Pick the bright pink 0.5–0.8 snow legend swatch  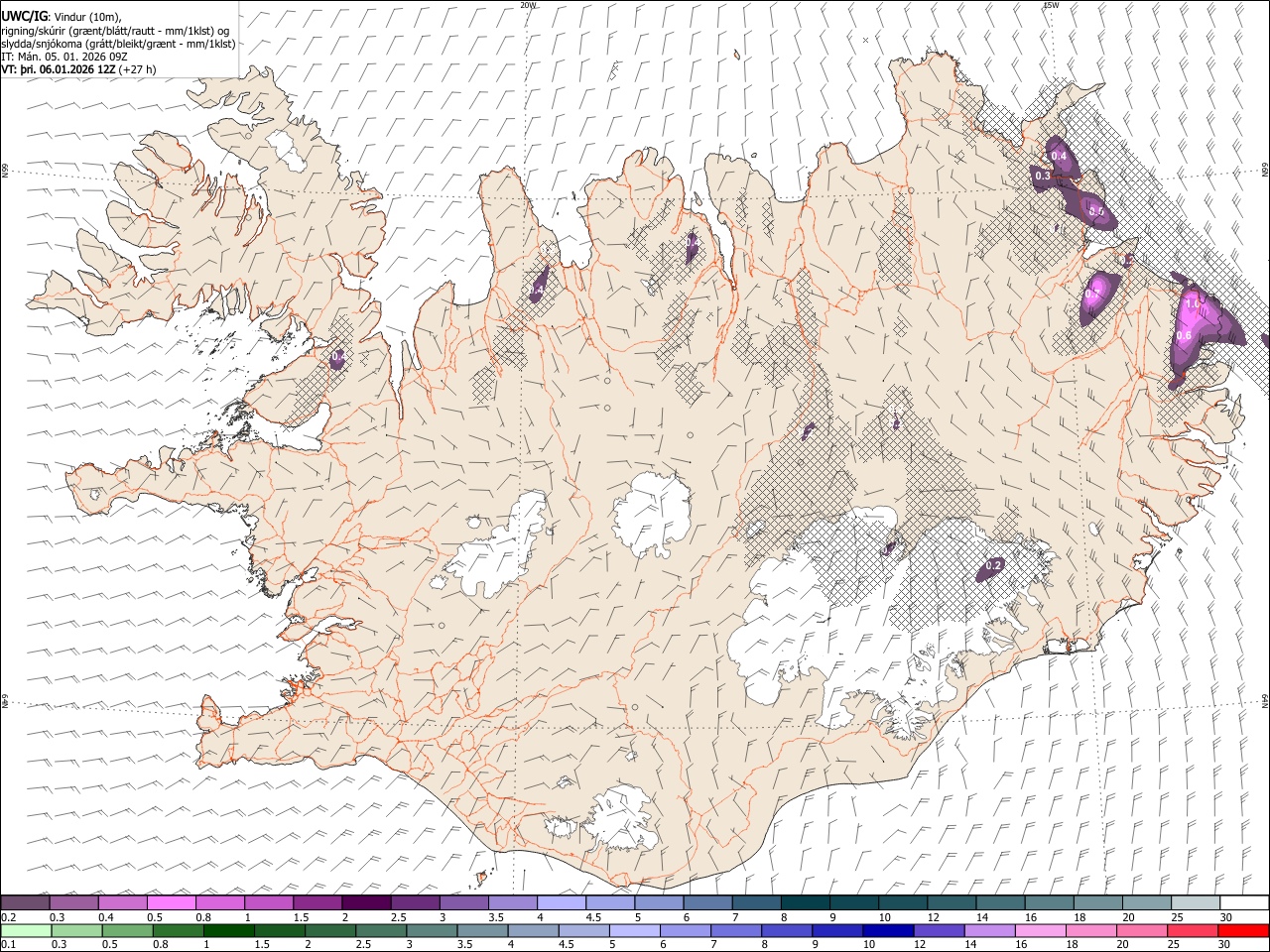(171, 902)
